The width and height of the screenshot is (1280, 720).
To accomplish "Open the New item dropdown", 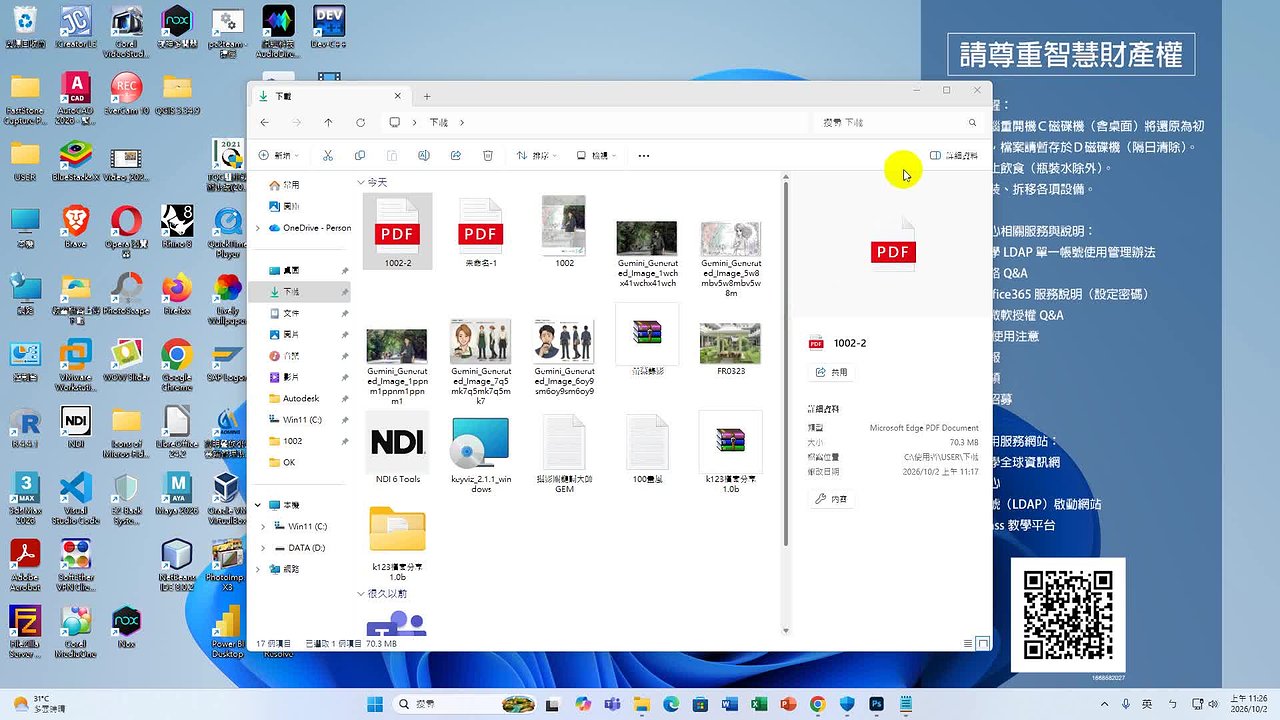I will 279,156.
